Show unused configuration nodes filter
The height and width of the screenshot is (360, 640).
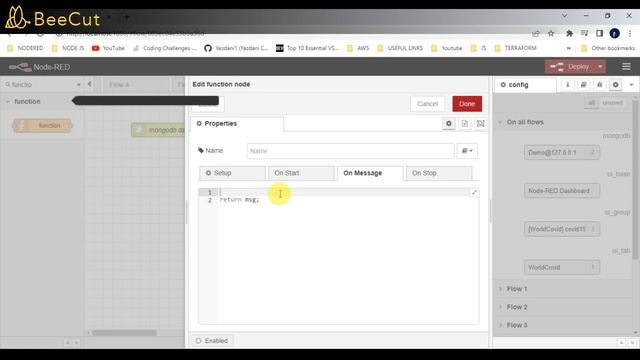click(613, 102)
